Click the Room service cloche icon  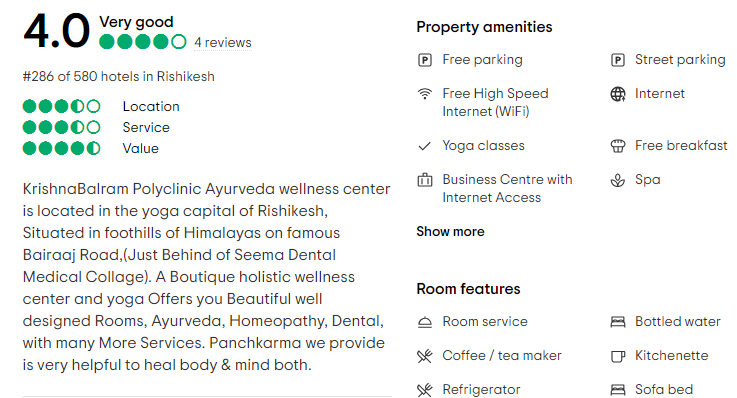(x=425, y=322)
